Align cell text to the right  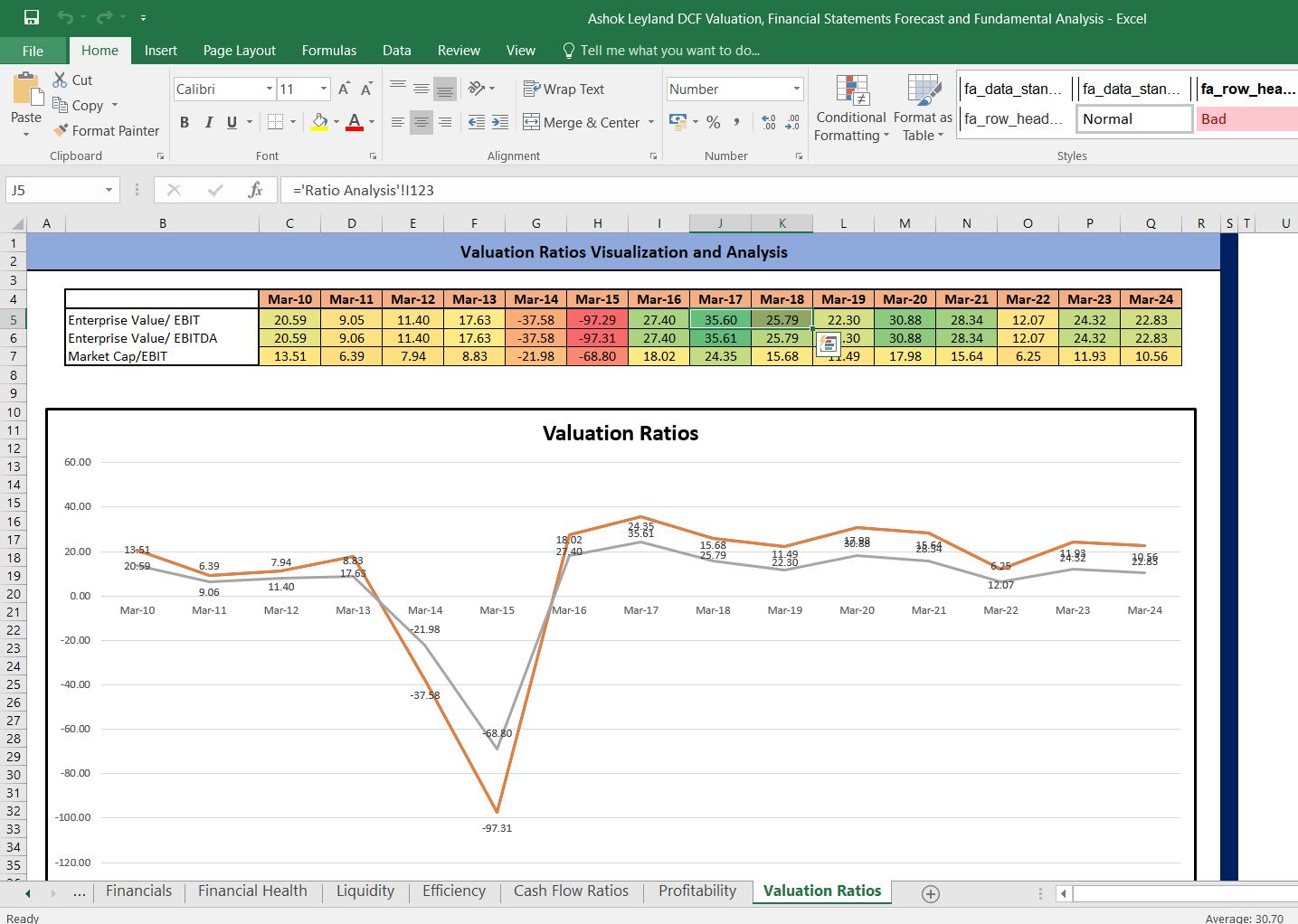(x=445, y=122)
